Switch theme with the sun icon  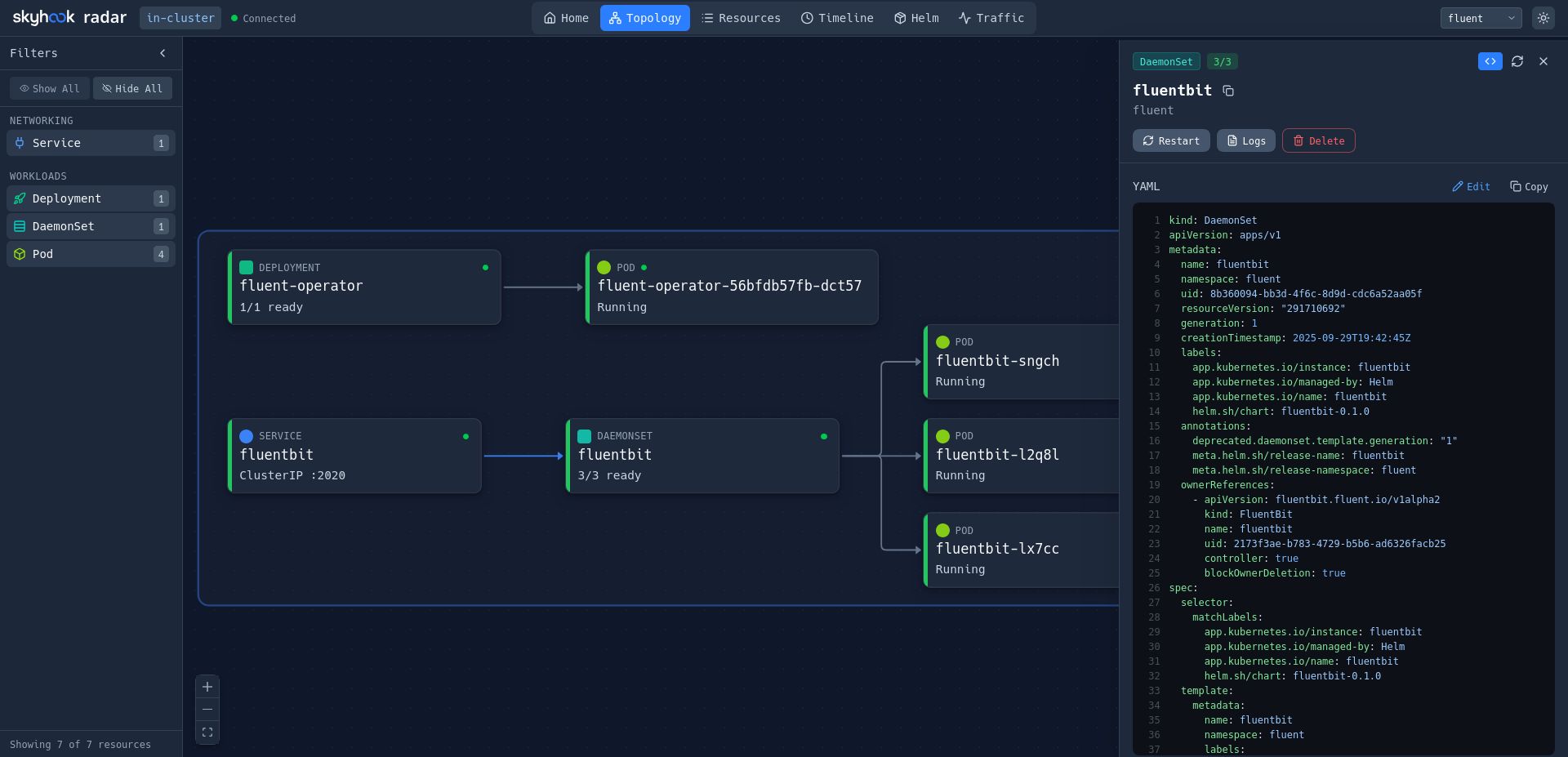click(1543, 18)
